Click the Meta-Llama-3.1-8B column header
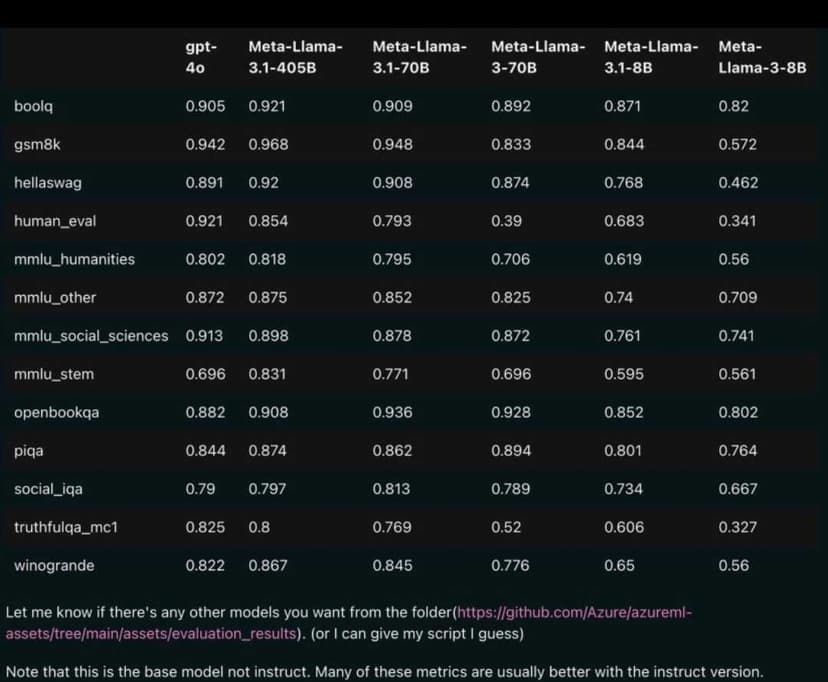This screenshot has height=682, width=828. pos(651,56)
